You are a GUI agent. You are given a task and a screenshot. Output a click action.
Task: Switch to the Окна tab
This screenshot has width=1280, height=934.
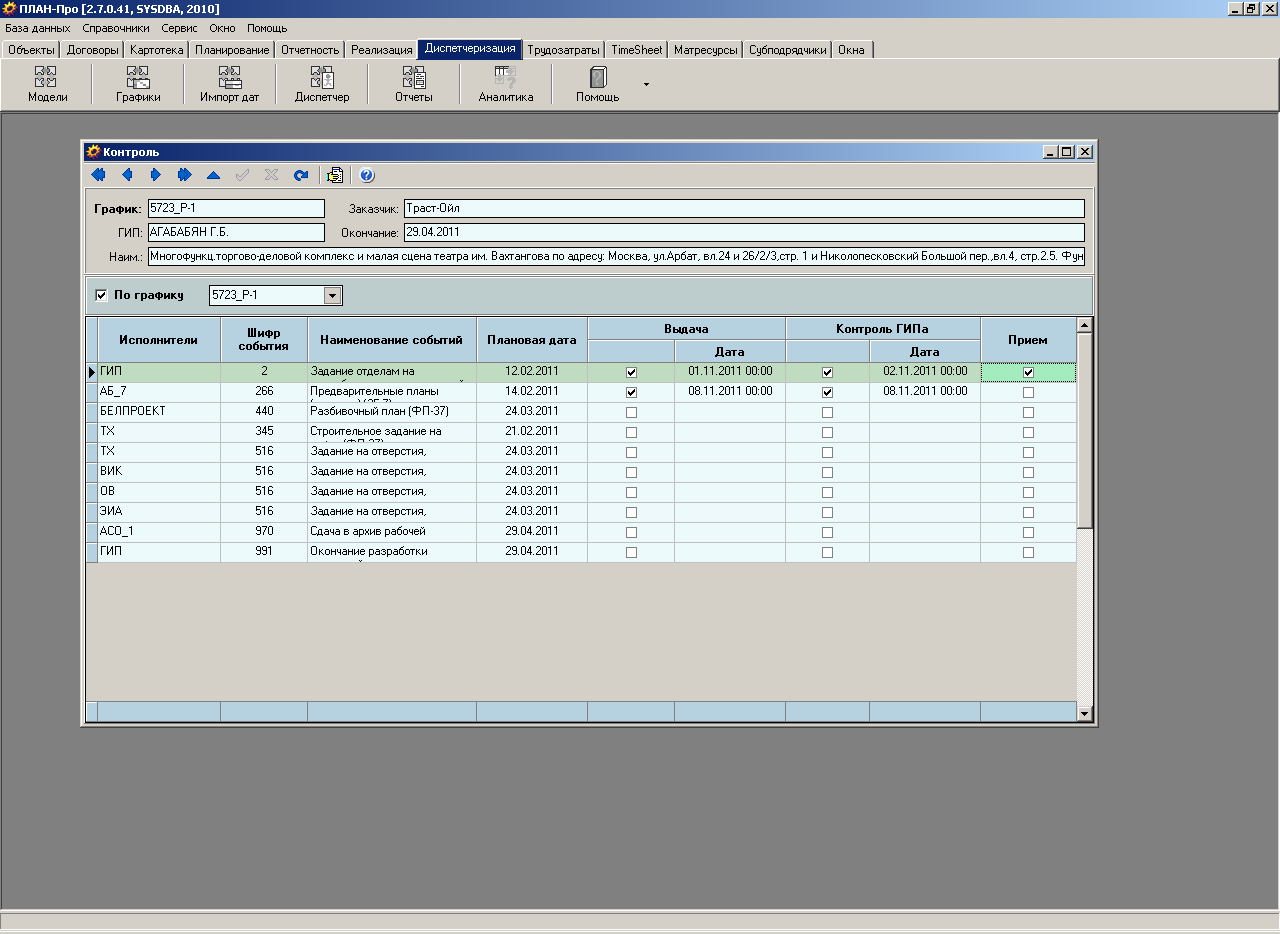point(852,49)
